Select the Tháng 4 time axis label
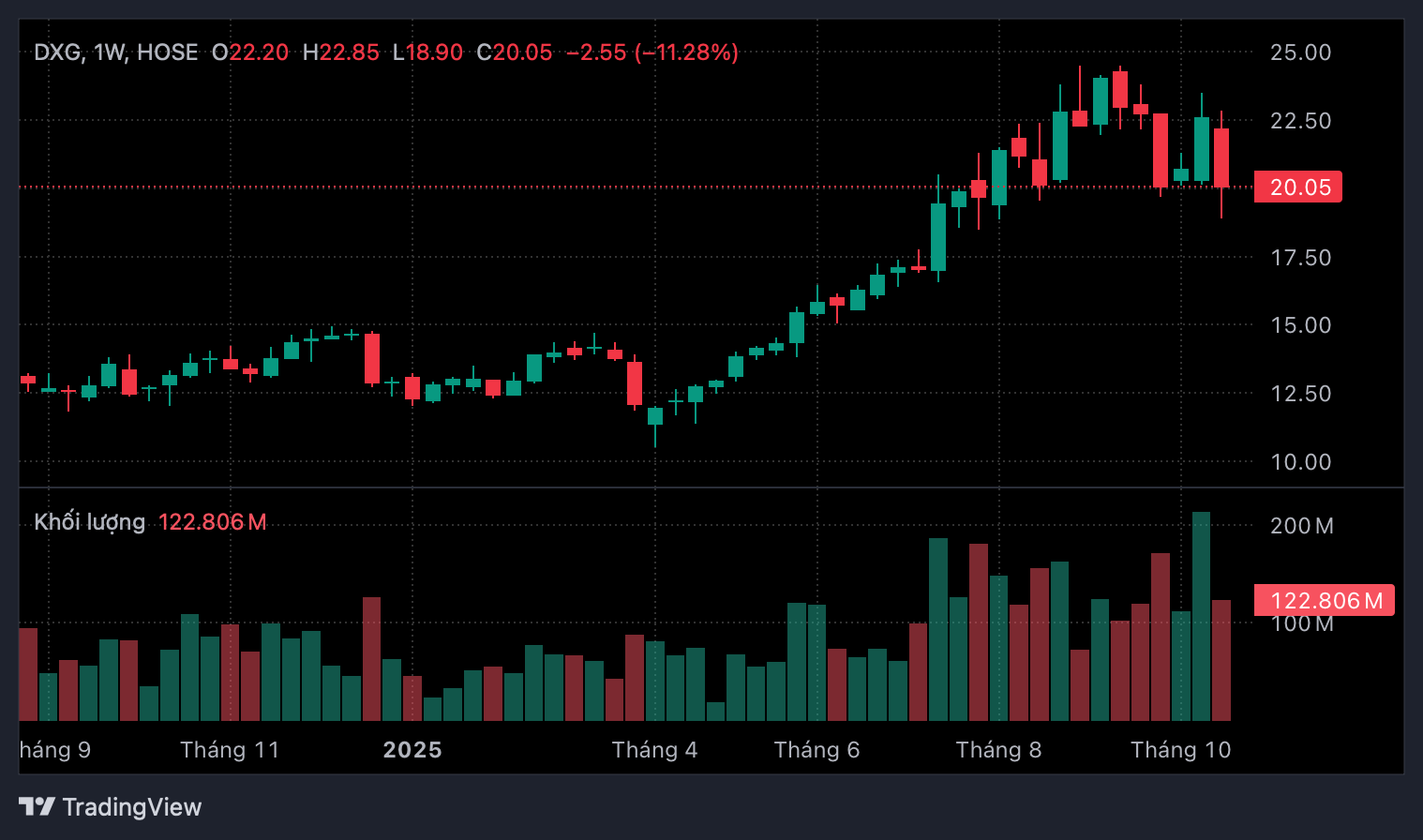 click(x=654, y=750)
